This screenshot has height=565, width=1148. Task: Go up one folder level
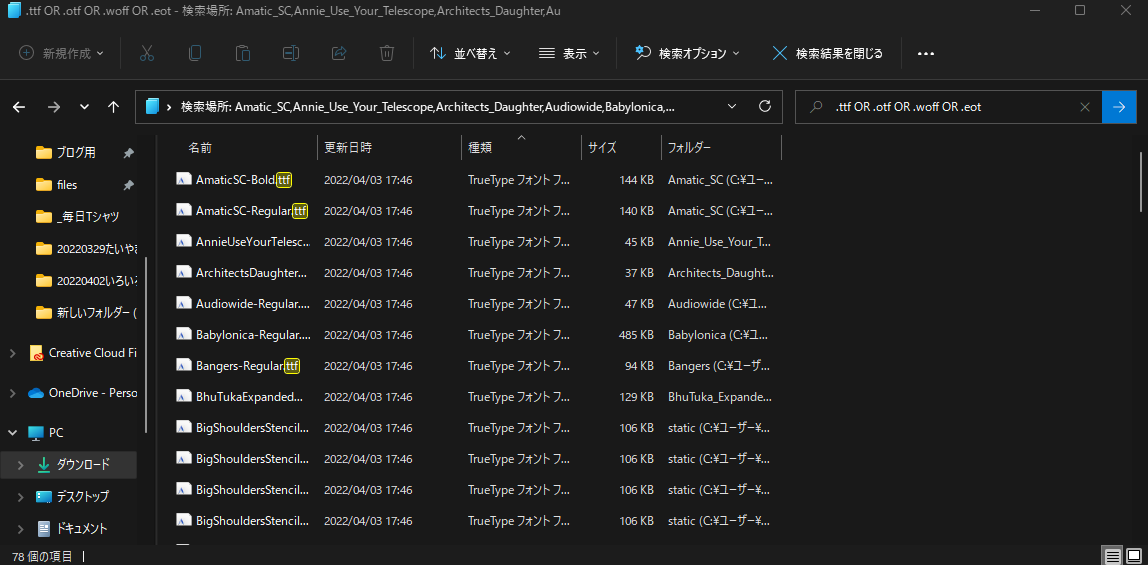point(113,106)
